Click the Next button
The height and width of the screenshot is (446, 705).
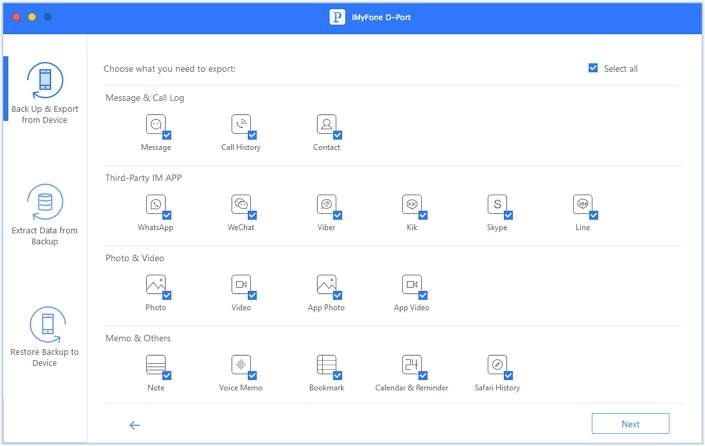pyautogui.click(x=630, y=424)
